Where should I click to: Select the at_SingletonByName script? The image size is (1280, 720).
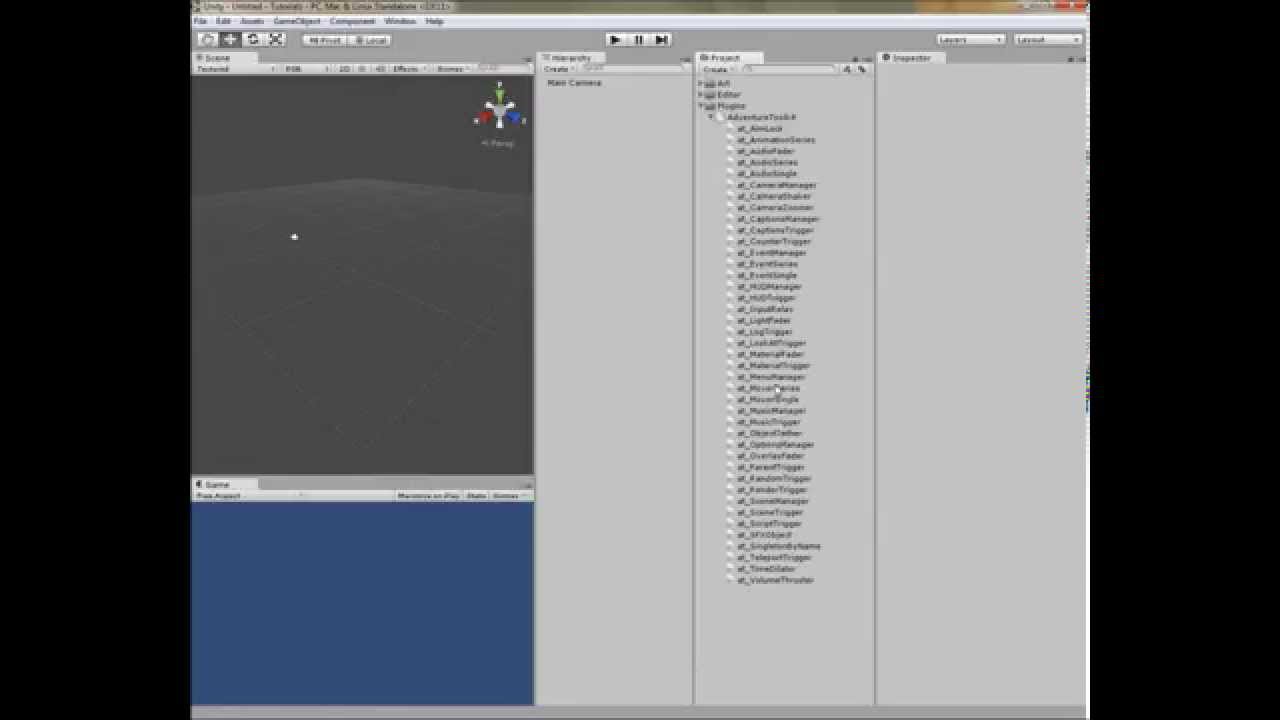(x=779, y=546)
